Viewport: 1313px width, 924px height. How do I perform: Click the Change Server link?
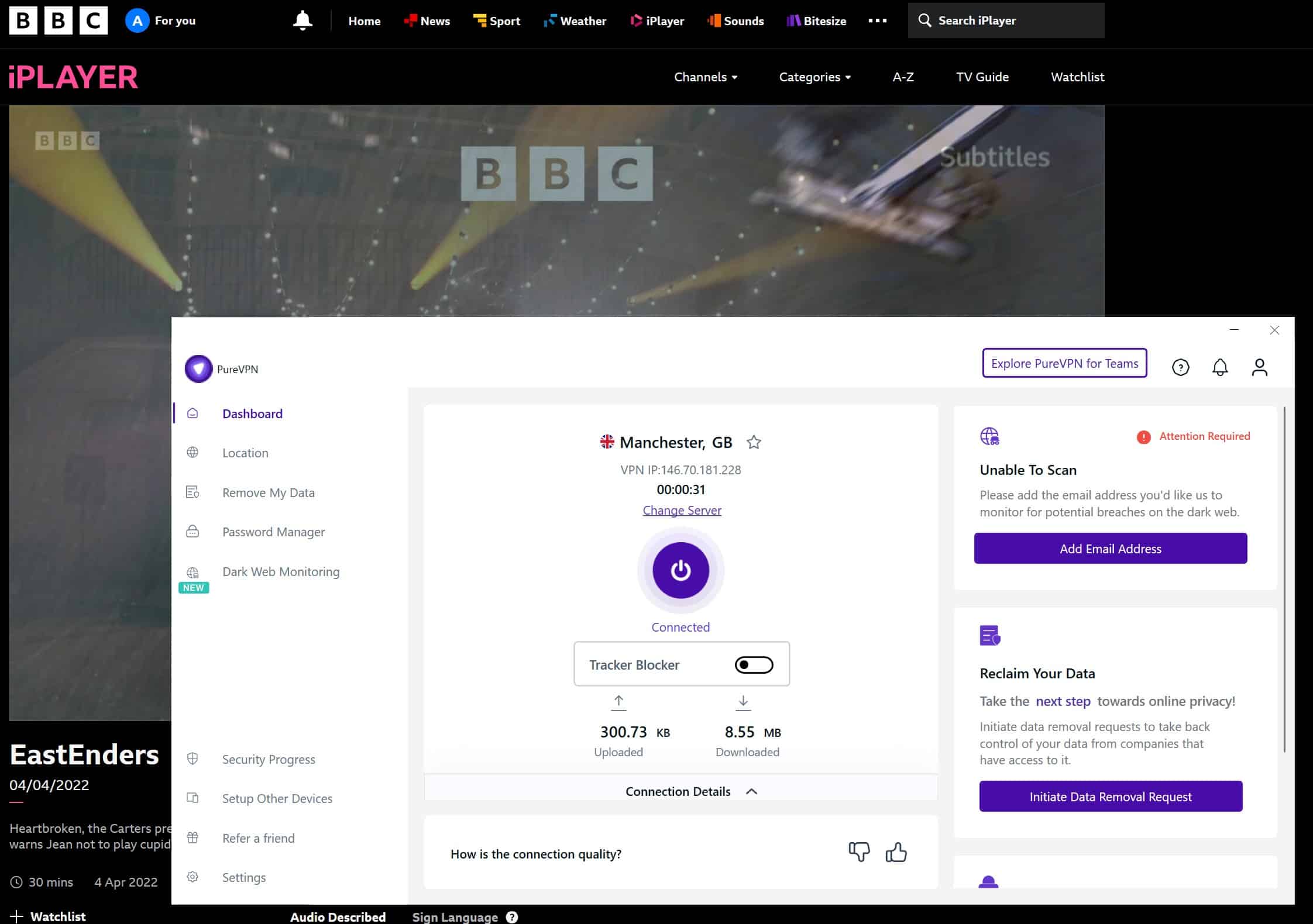point(682,510)
